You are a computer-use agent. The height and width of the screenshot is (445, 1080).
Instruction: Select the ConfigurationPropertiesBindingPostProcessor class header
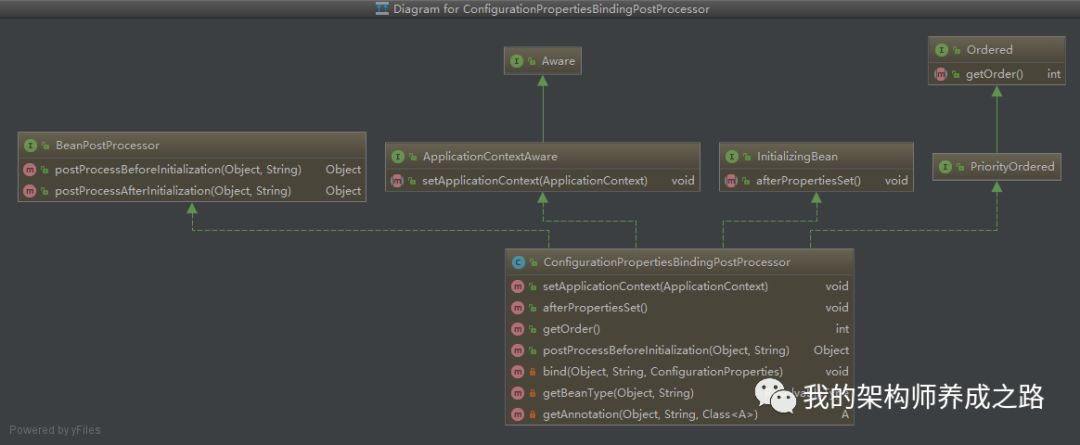click(679, 262)
